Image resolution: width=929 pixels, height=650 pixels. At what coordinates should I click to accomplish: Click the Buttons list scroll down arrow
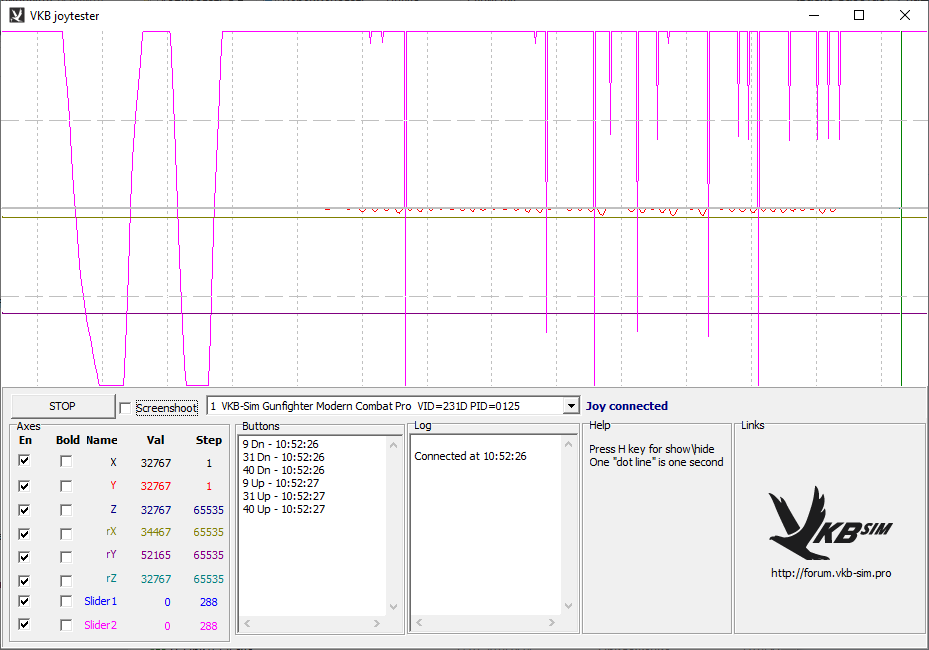point(393,607)
